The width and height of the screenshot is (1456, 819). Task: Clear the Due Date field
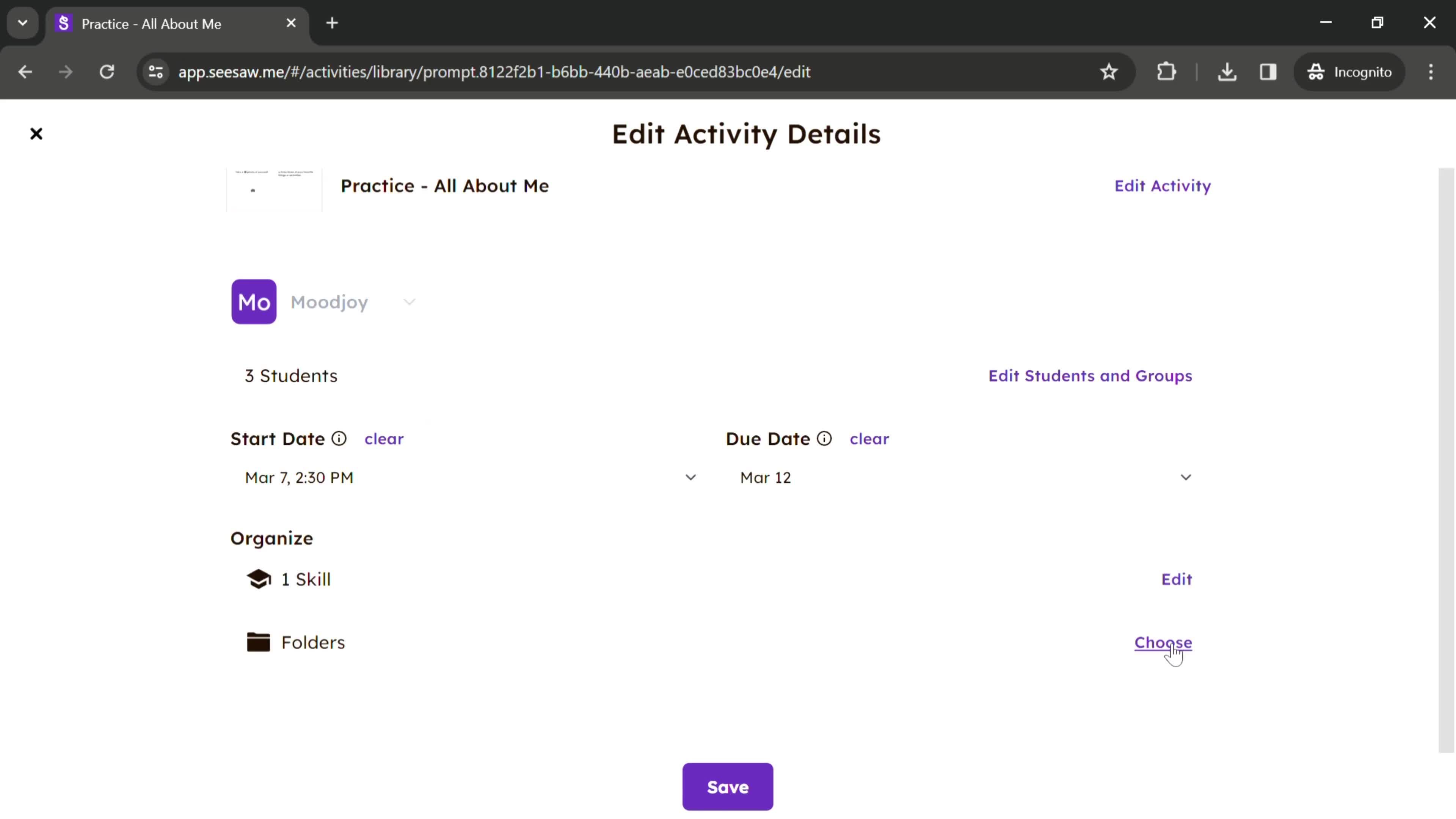869,438
